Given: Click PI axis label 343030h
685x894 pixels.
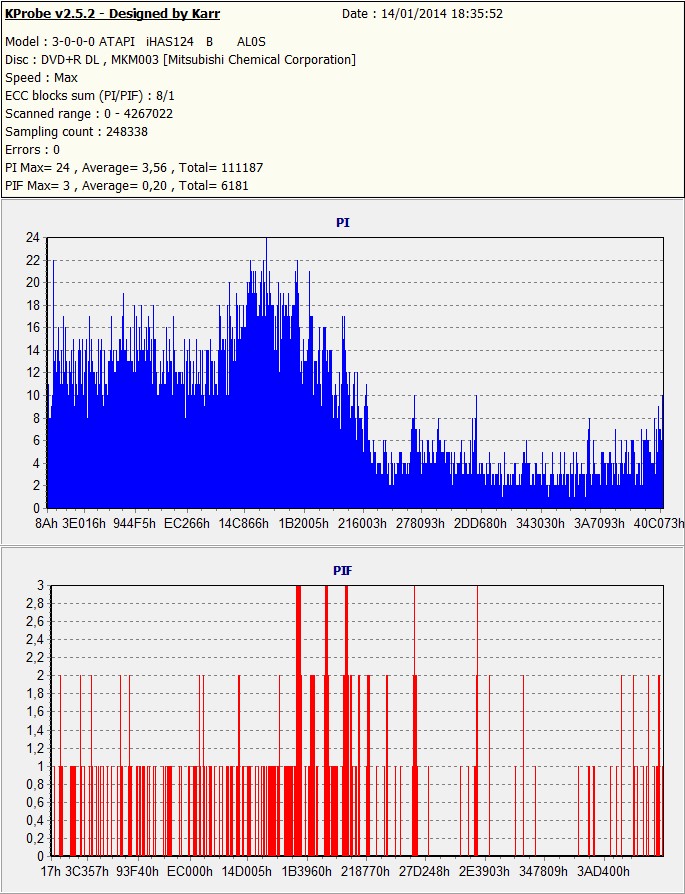Looking at the screenshot, I should [540, 523].
